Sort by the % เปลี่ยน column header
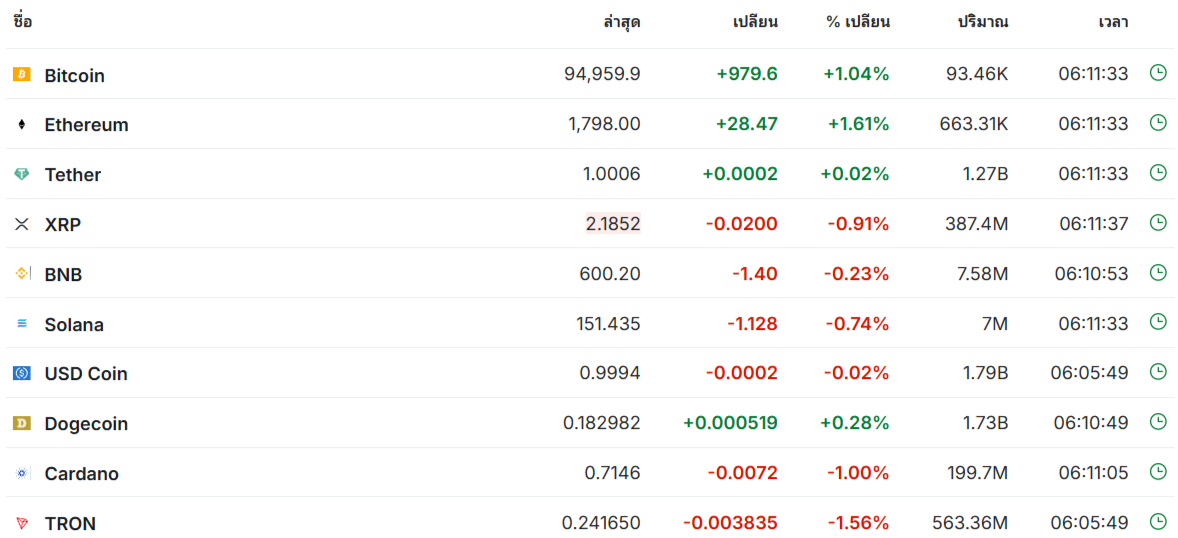The width and height of the screenshot is (1178, 538). point(858,22)
